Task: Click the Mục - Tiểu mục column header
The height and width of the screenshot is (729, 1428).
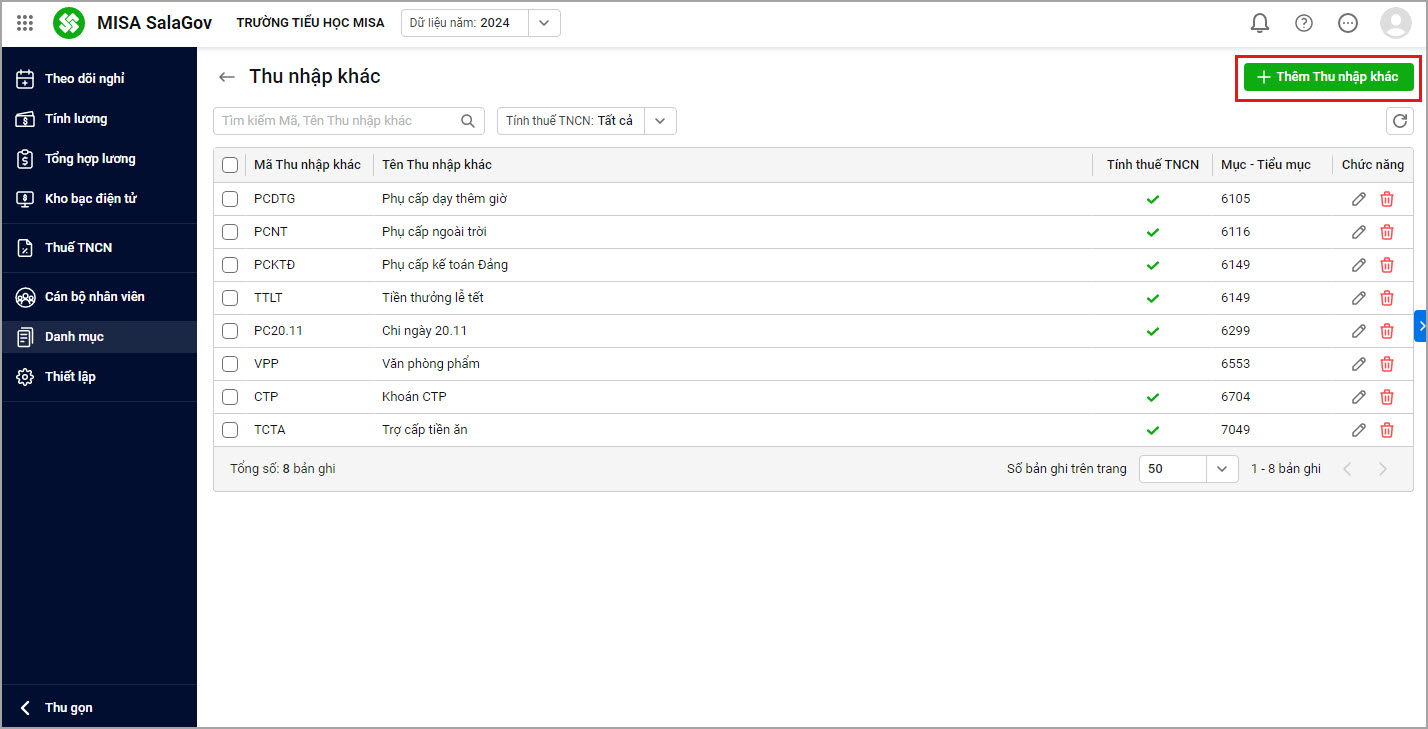Action: (x=1265, y=165)
